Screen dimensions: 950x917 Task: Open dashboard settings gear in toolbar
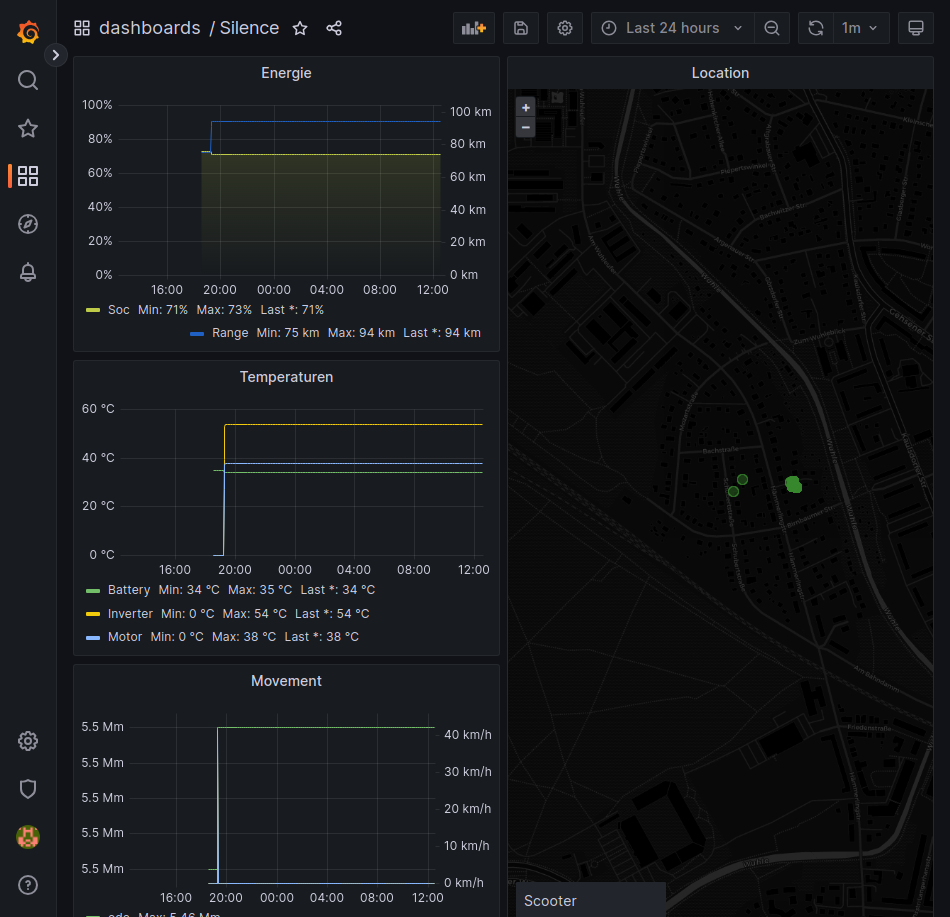click(x=565, y=28)
